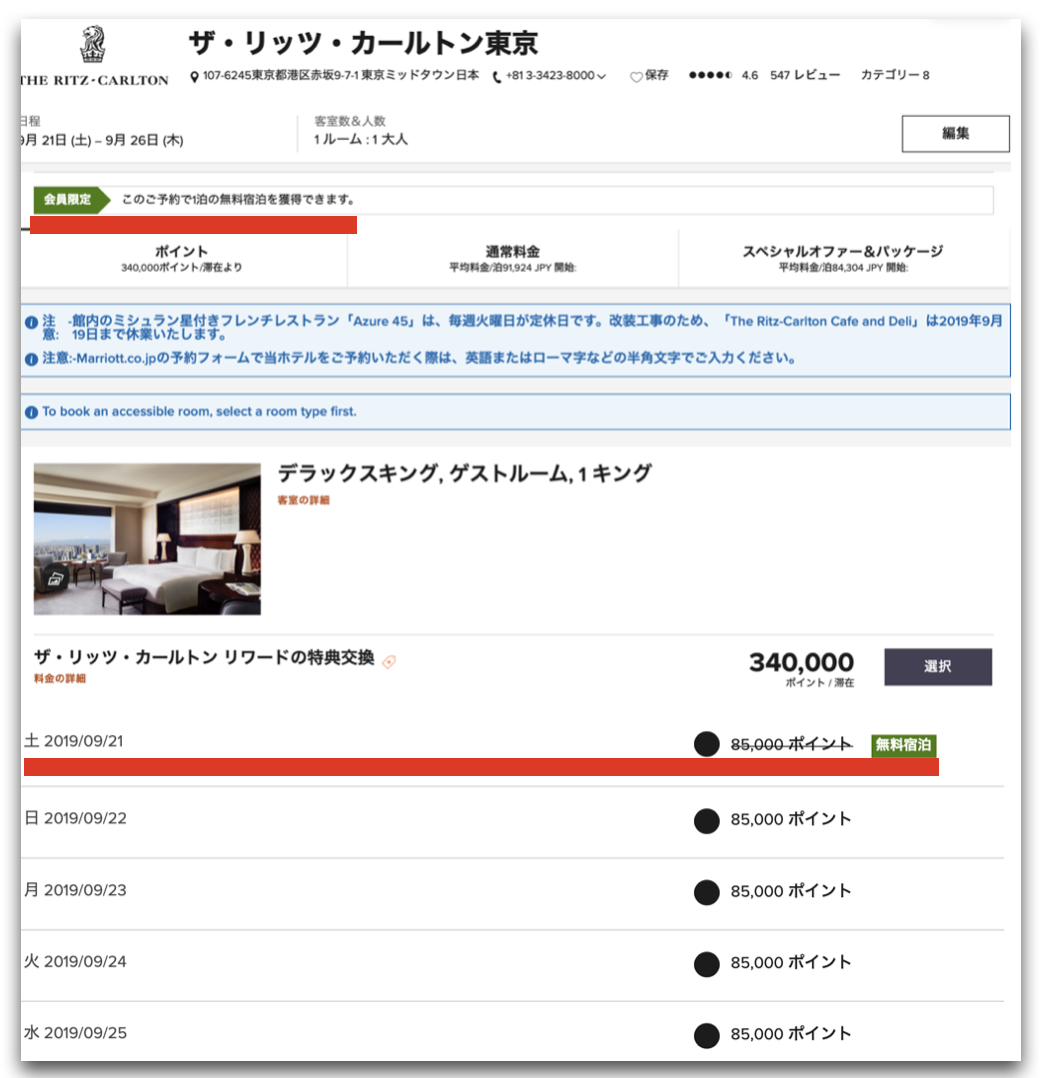Image resolution: width=1042 pixels, height=1078 pixels.
Task: Click the black dot for 2019/09/21
Action: 707,744
